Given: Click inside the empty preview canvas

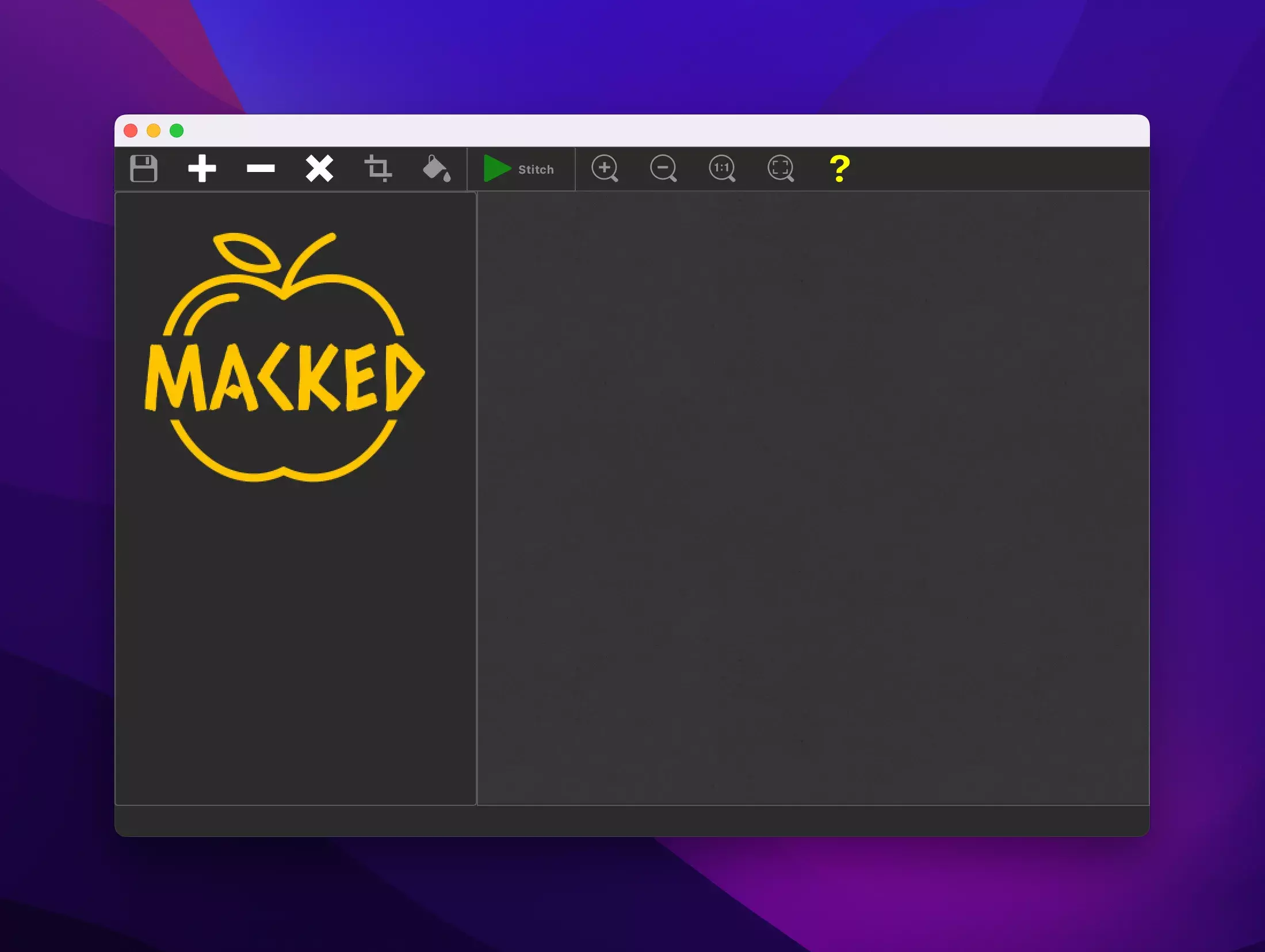Looking at the screenshot, I should pyautogui.click(x=812, y=498).
